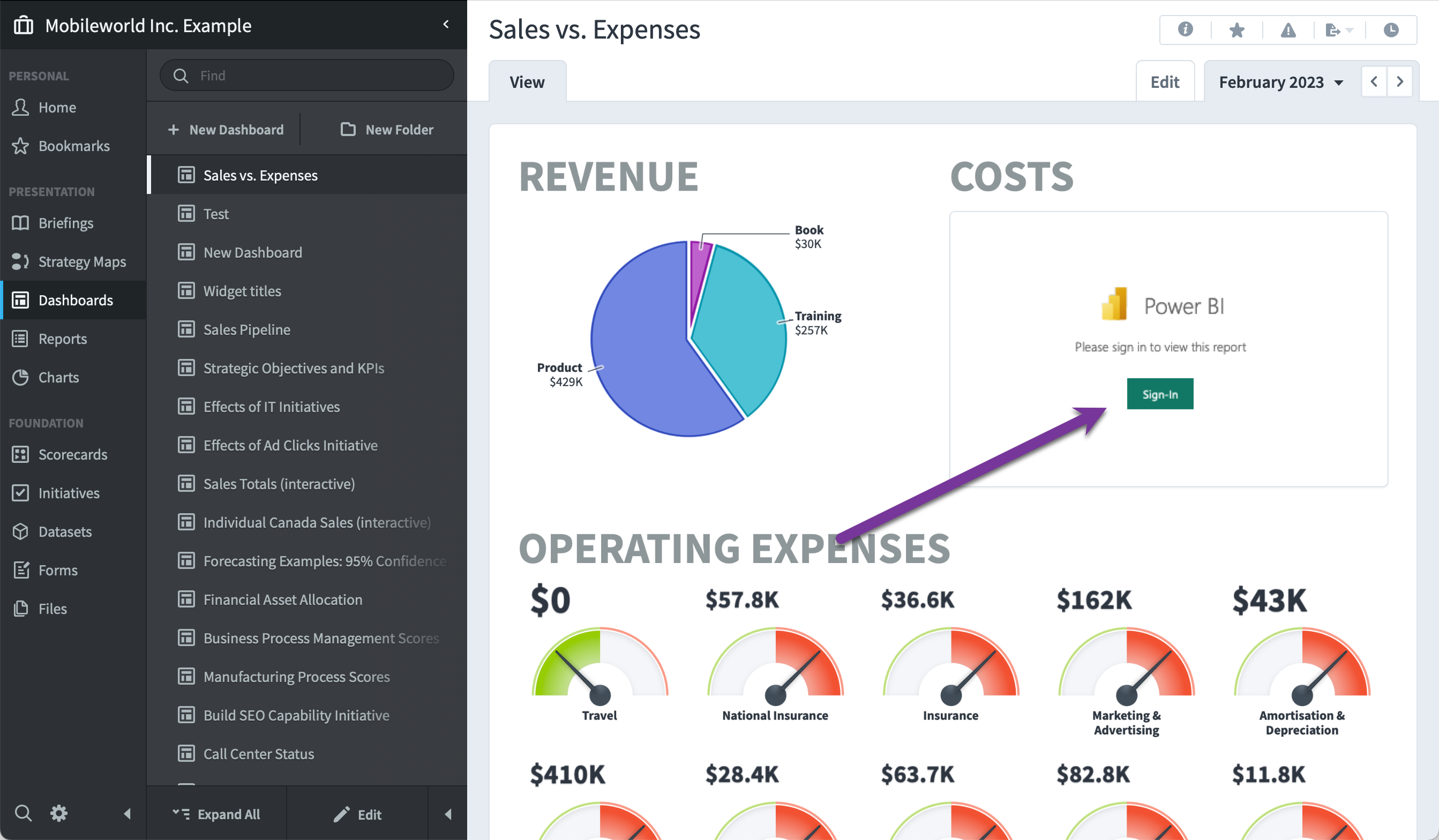Click the search magnifier at bottom left
Viewport: 1439px width, 840px height.
tap(23, 813)
